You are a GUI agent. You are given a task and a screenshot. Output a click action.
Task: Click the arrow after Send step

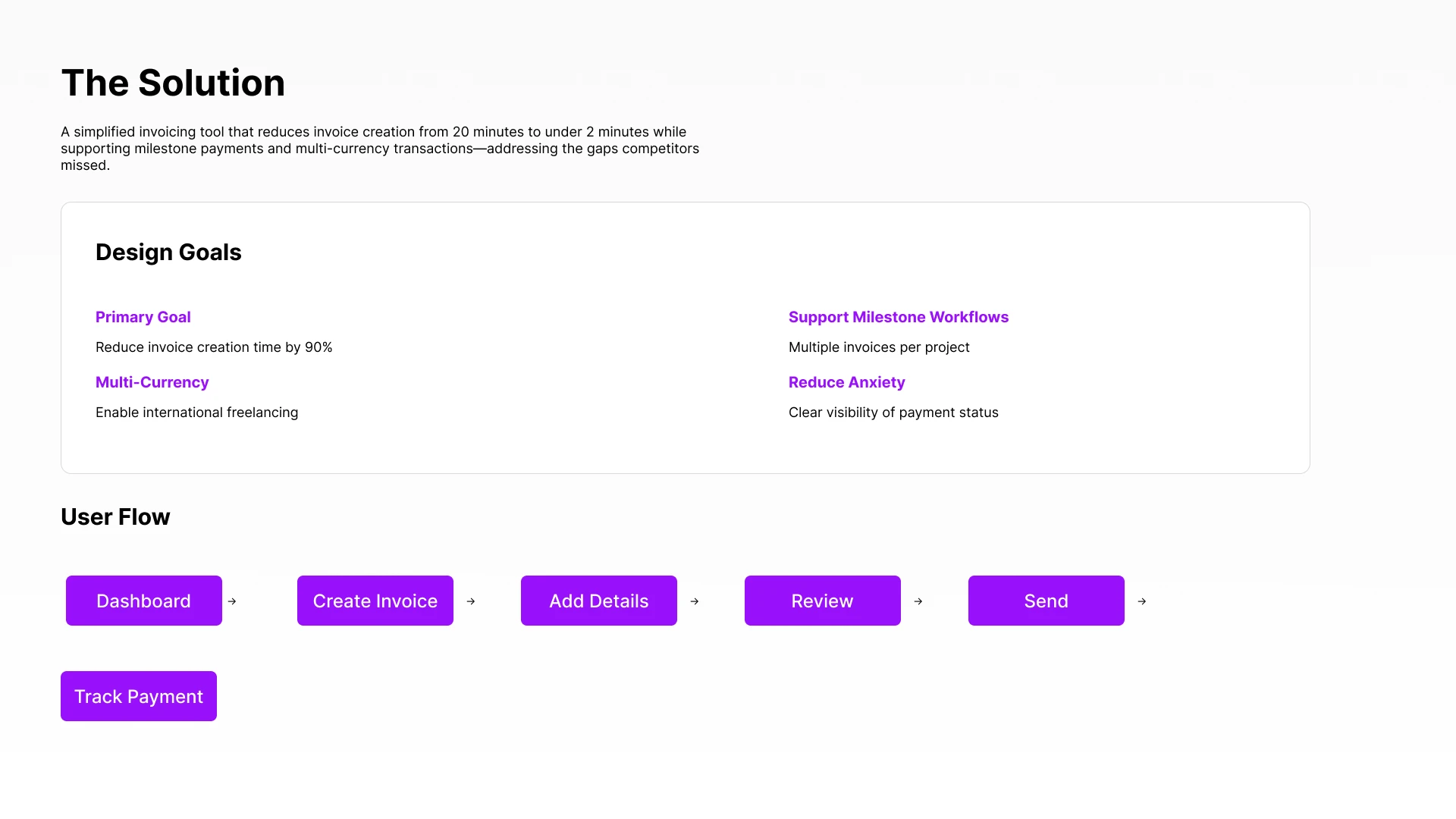coord(1142,601)
